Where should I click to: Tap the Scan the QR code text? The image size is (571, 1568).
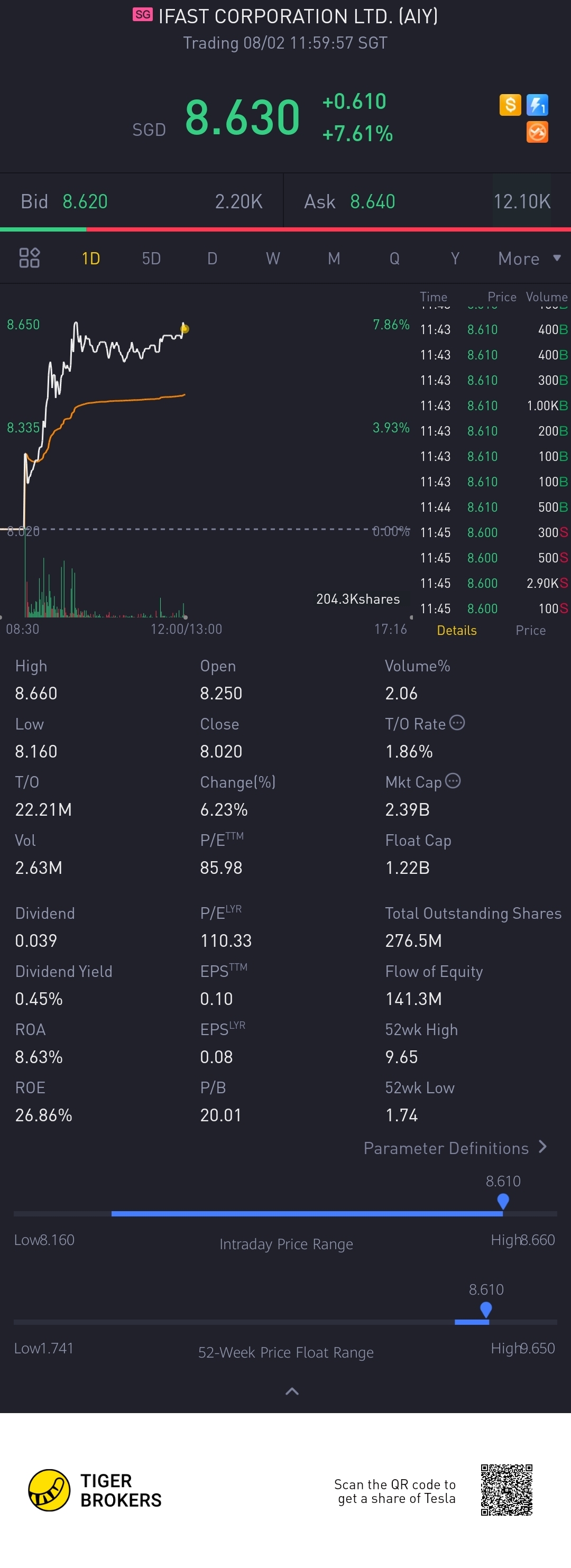coord(395,1491)
